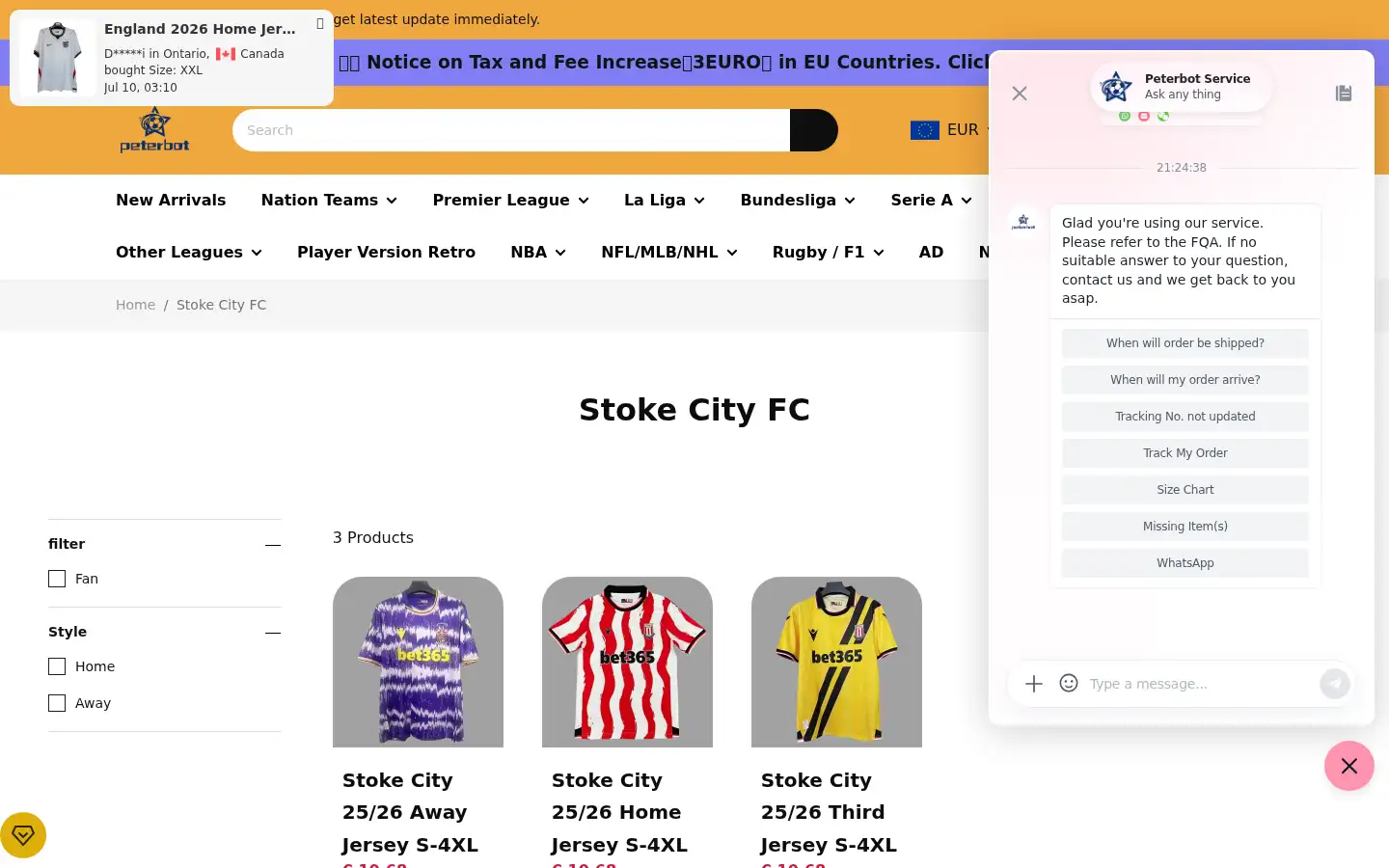
Task: Open the AD menu item
Action: pyautogui.click(x=931, y=253)
